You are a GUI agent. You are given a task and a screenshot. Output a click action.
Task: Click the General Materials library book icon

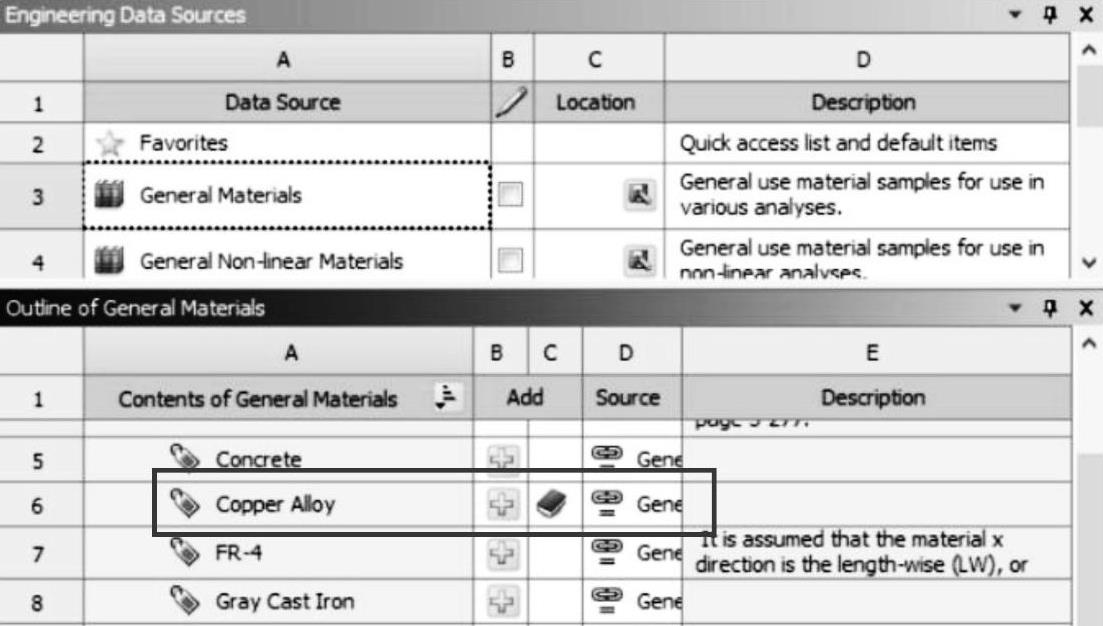click(x=108, y=195)
